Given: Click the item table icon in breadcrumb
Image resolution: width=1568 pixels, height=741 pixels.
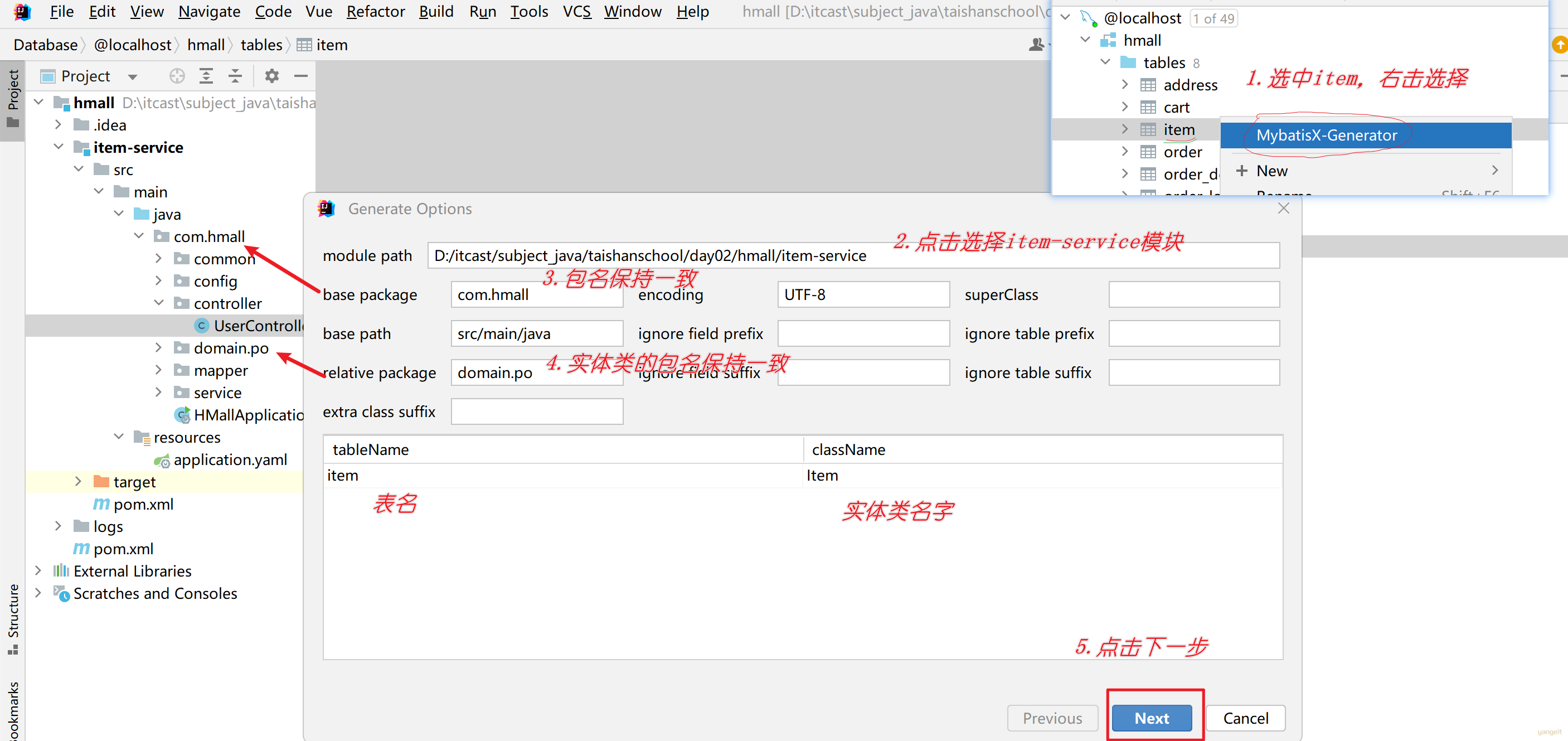Looking at the screenshot, I should (x=304, y=45).
